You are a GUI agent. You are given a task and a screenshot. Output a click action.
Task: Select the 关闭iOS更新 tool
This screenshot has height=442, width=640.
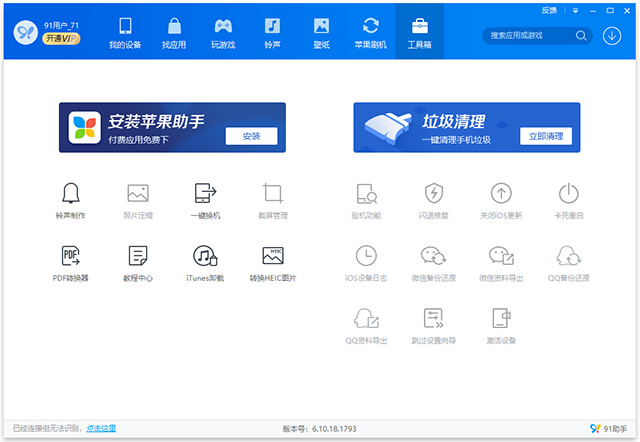pyautogui.click(x=501, y=200)
